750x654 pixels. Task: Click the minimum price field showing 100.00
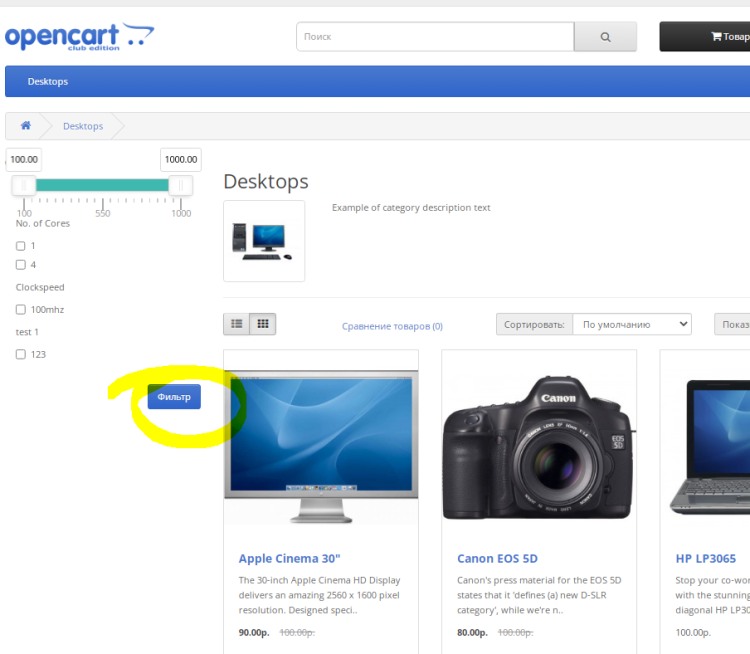click(x=24, y=160)
